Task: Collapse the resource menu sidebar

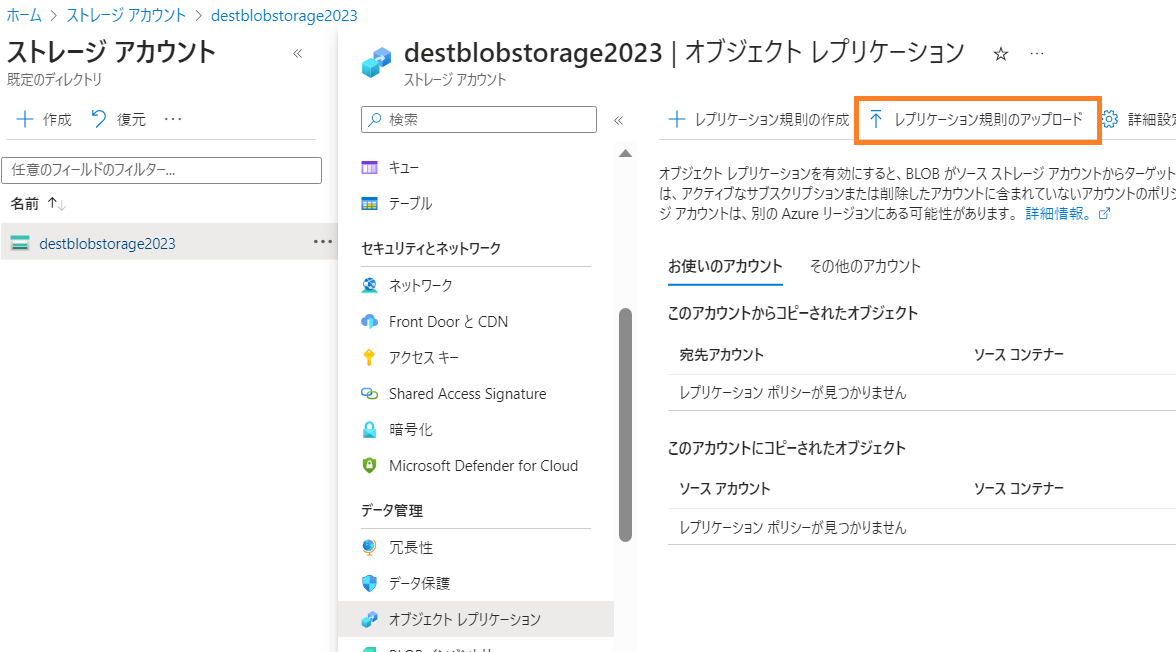Action: [619, 120]
